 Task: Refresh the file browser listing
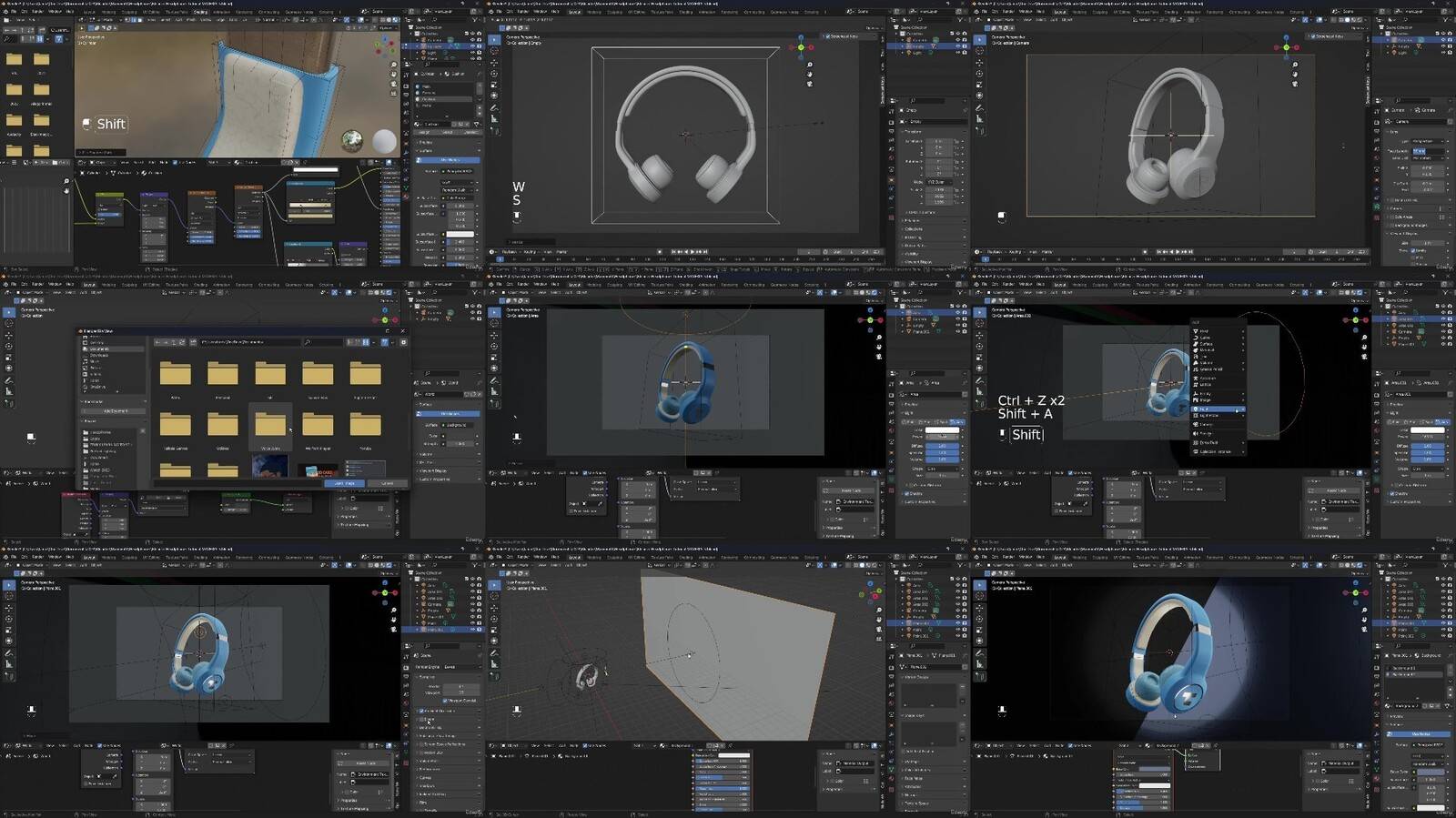[x=182, y=342]
